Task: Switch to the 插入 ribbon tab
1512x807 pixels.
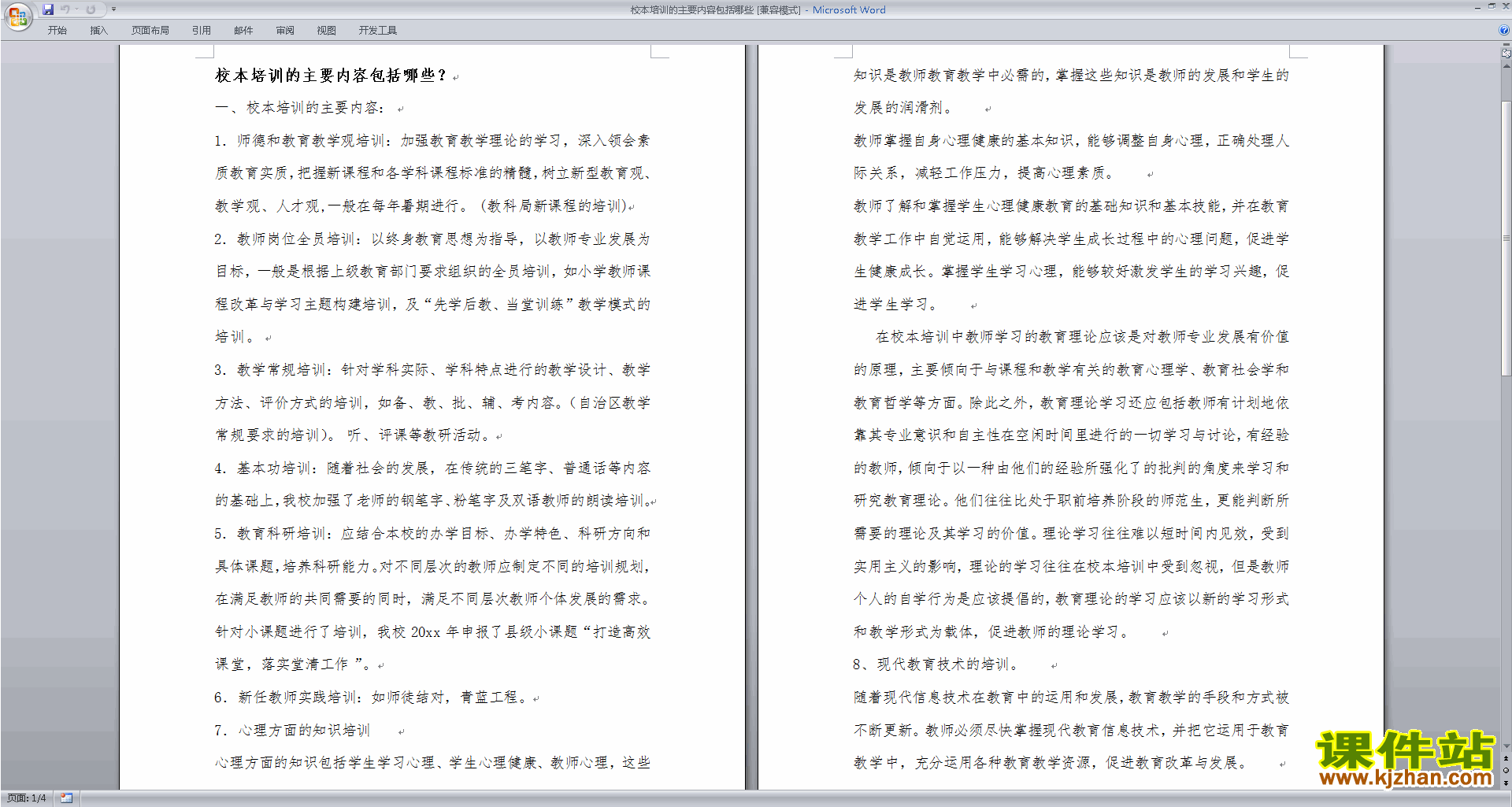Action: pos(98,31)
